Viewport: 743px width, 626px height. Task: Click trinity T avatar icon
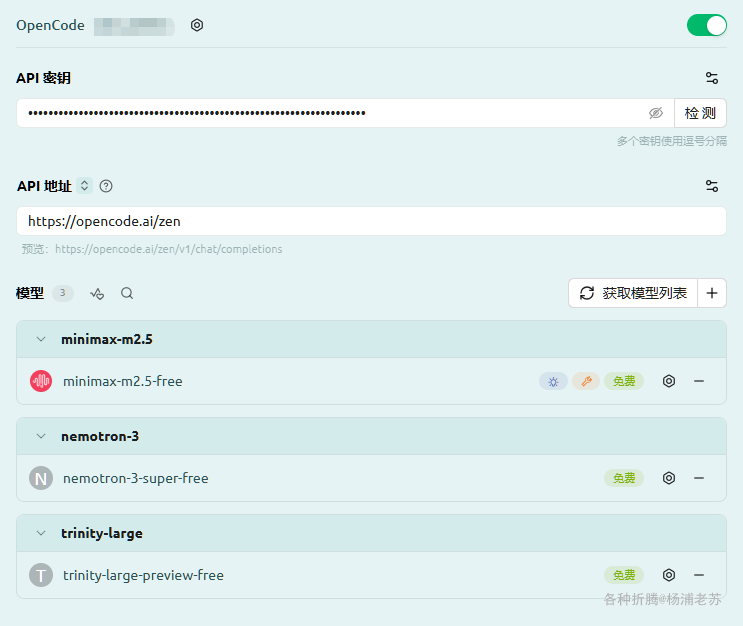pyautogui.click(x=41, y=575)
